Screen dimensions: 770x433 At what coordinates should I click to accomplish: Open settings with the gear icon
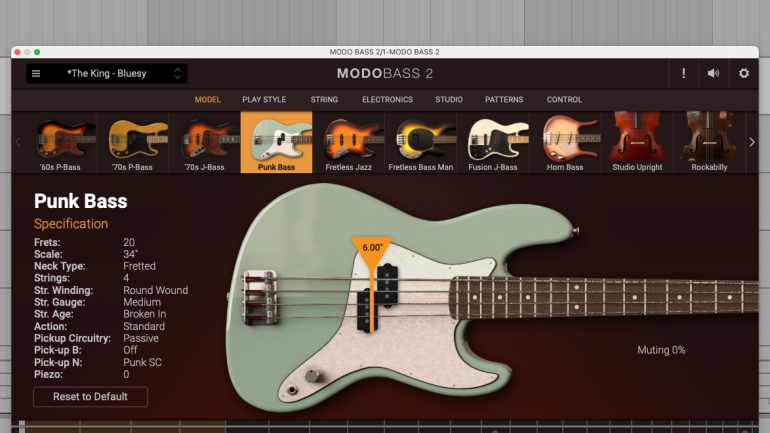point(743,74)
